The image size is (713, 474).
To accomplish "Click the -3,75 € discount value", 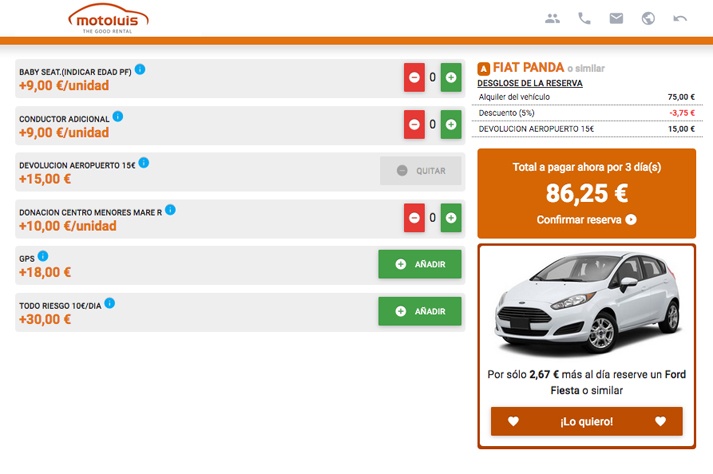I will pos(682,113).
